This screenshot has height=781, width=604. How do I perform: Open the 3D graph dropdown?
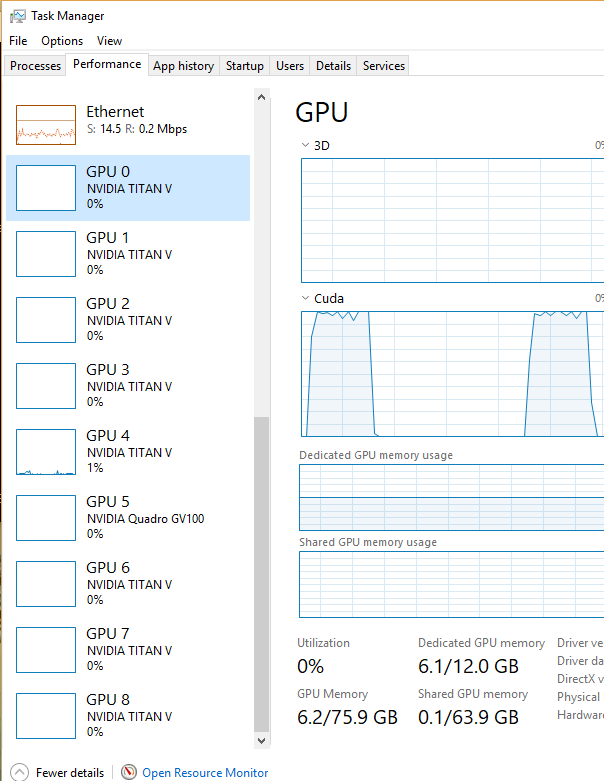(x=306, y=146)
